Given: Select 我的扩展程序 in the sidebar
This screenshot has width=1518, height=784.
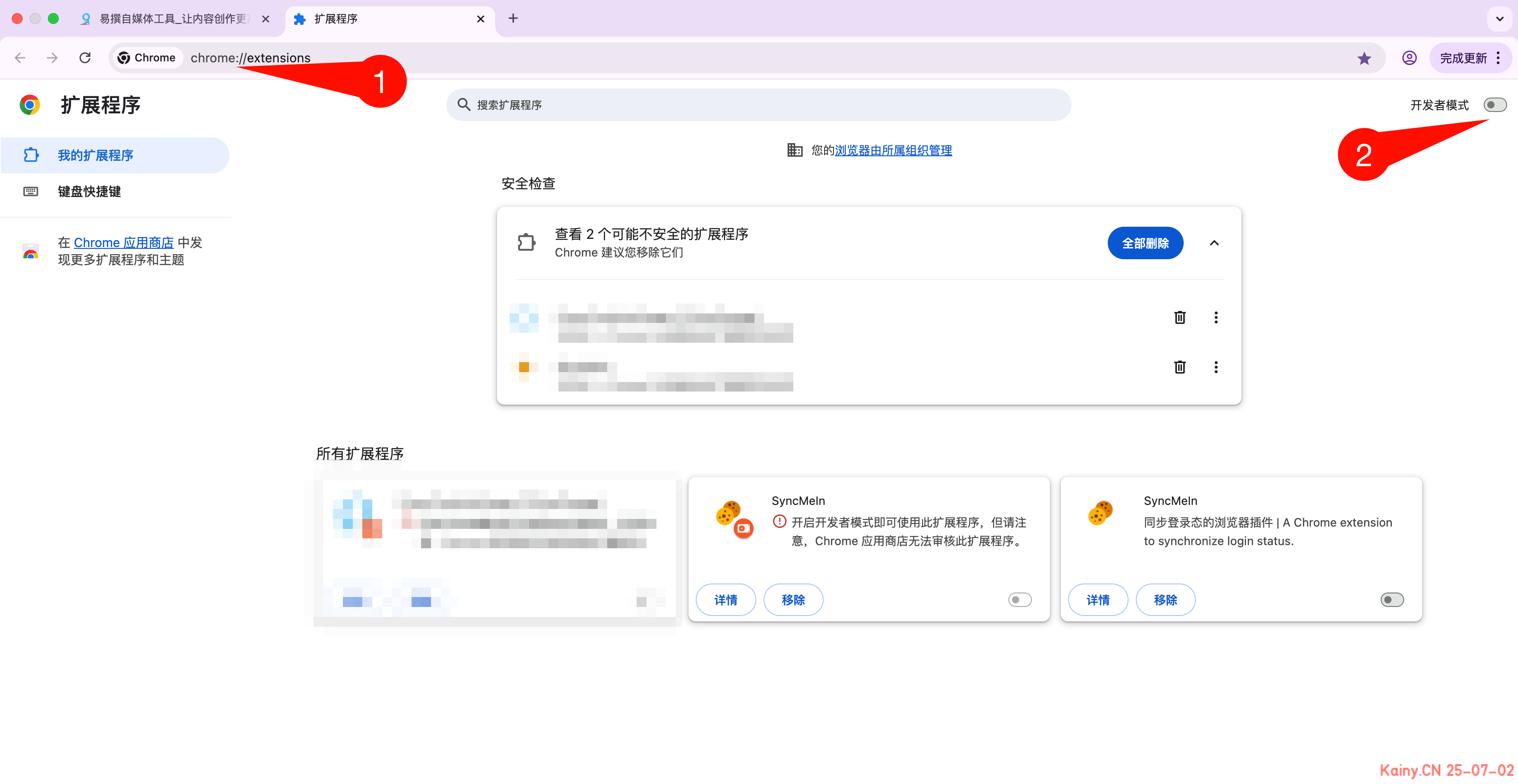Looking at the screenshot, I should coord(97,155).
